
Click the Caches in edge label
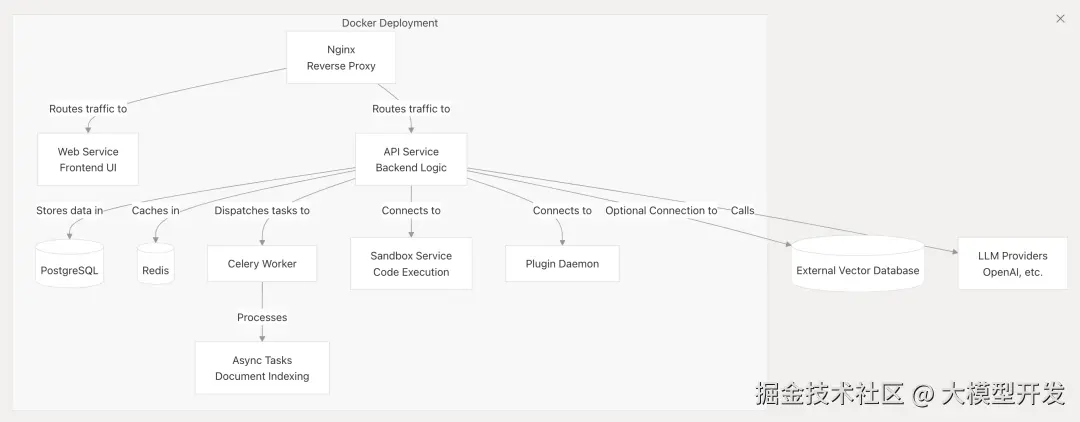156,211
